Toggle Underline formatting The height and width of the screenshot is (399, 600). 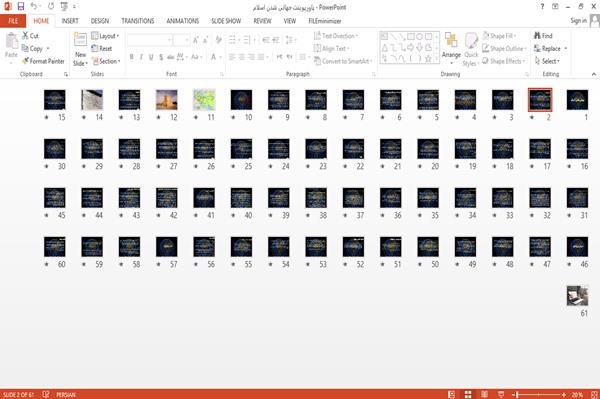(x=151, y=57)
